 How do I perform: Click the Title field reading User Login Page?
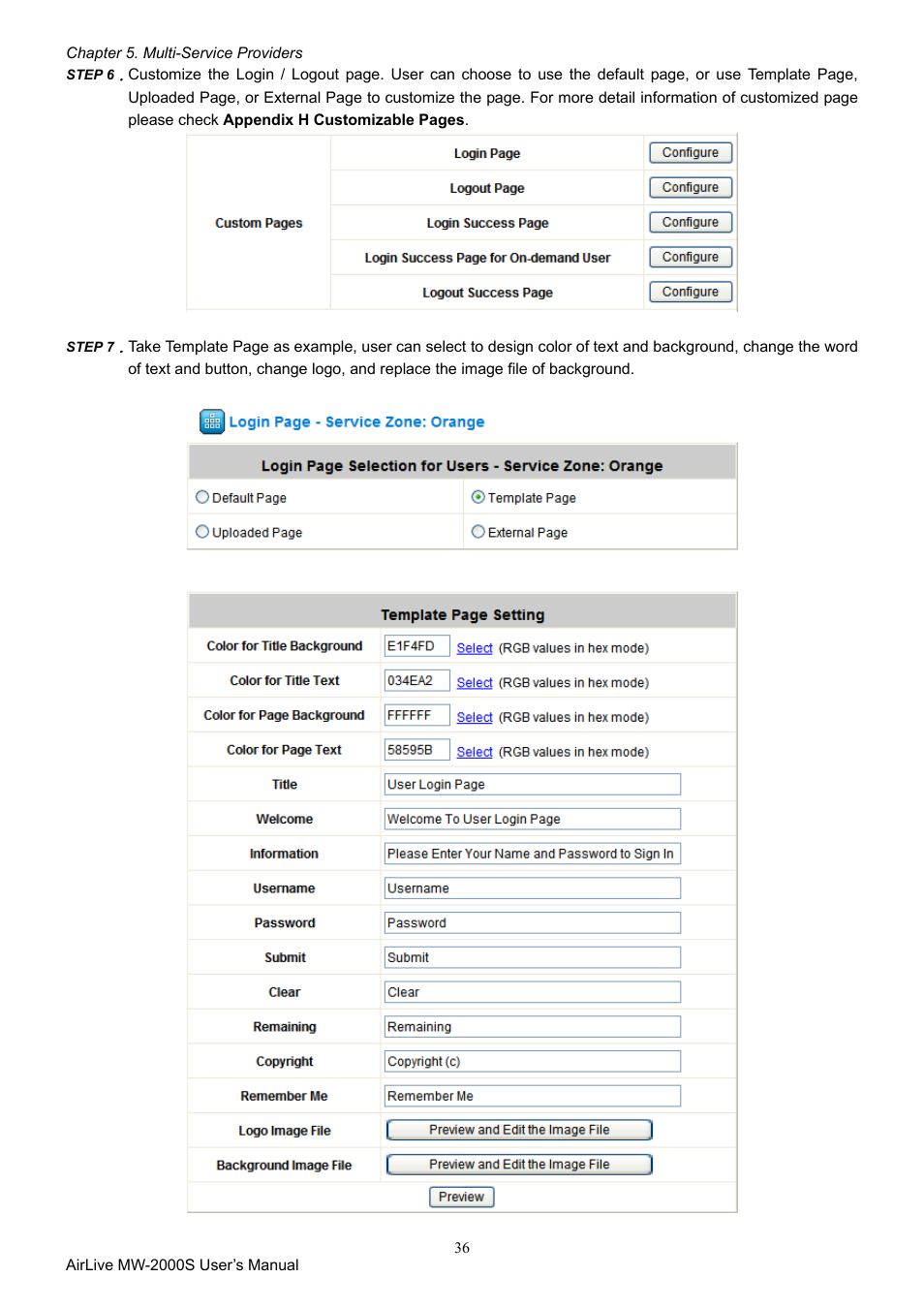(533, 785)
